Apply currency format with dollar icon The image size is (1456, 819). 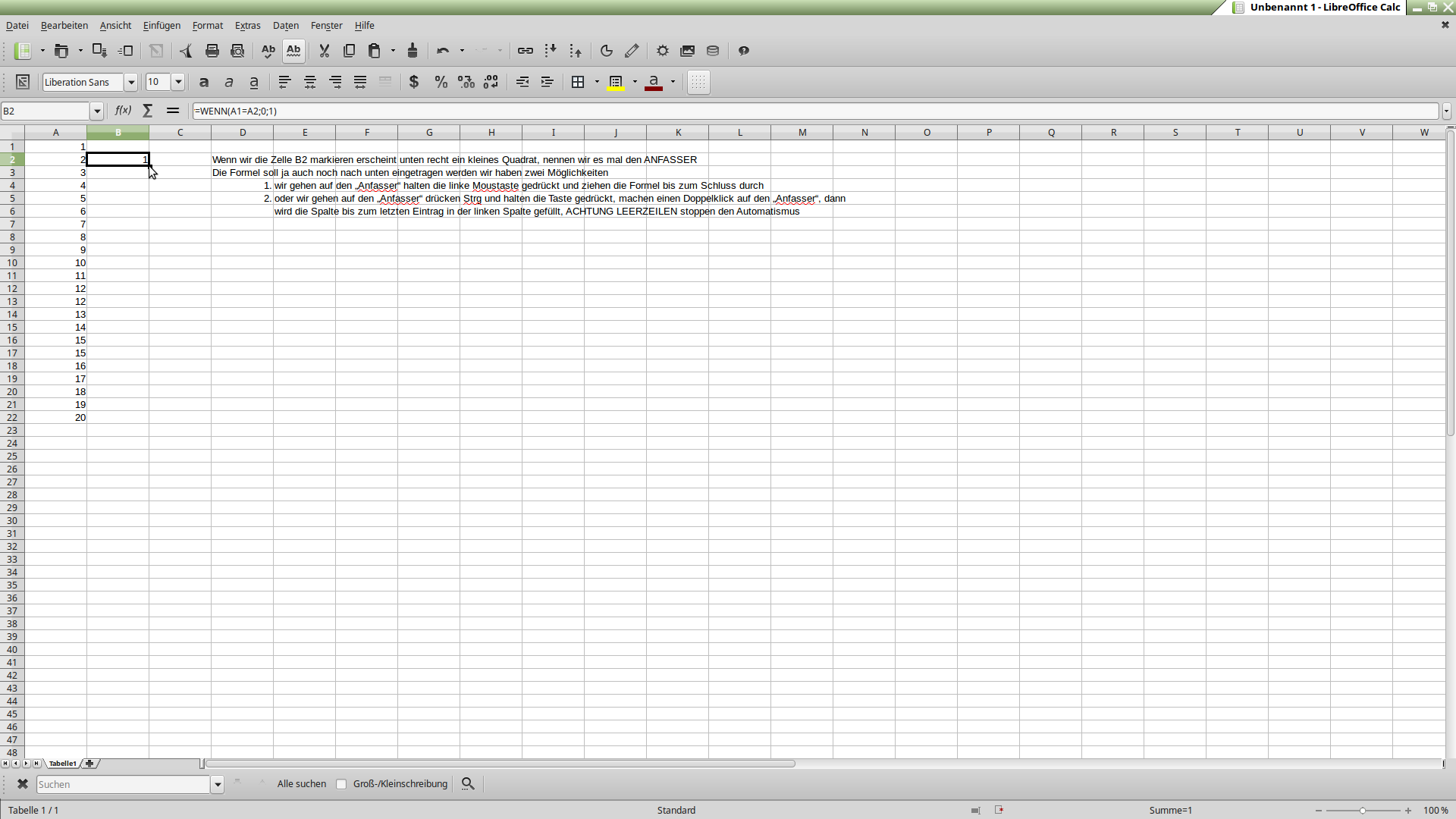point(414,82)
